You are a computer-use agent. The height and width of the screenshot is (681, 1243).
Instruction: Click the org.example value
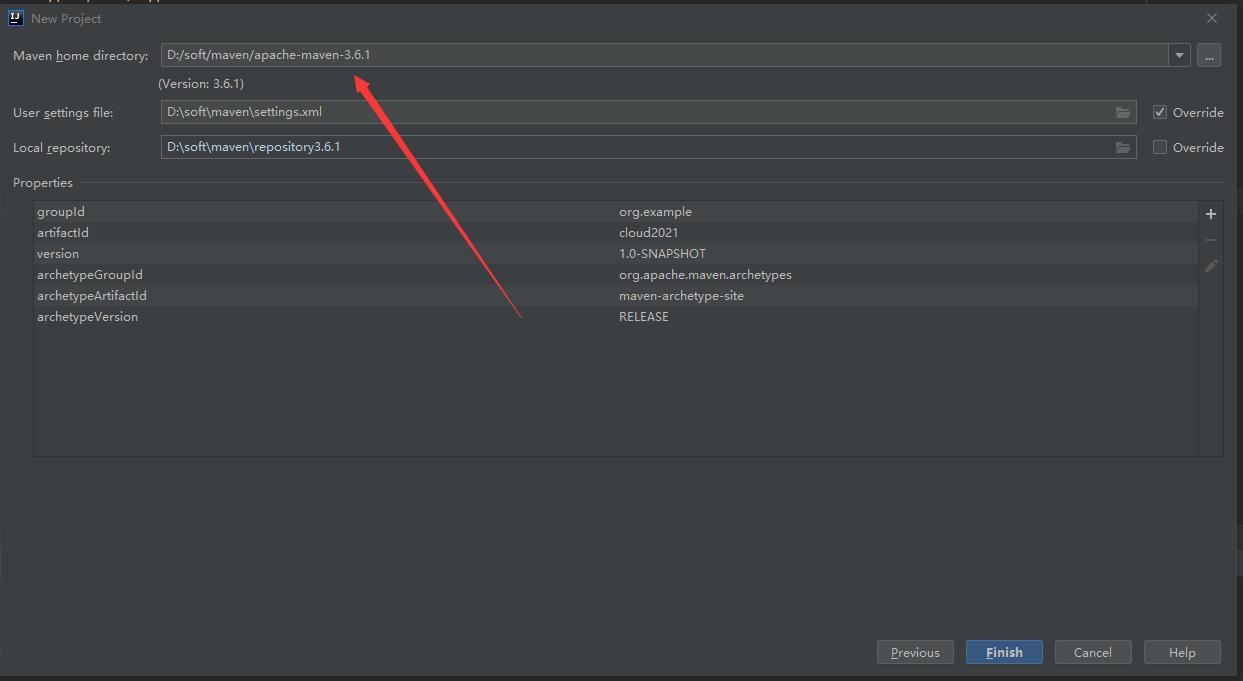click(x=655, y=212)
